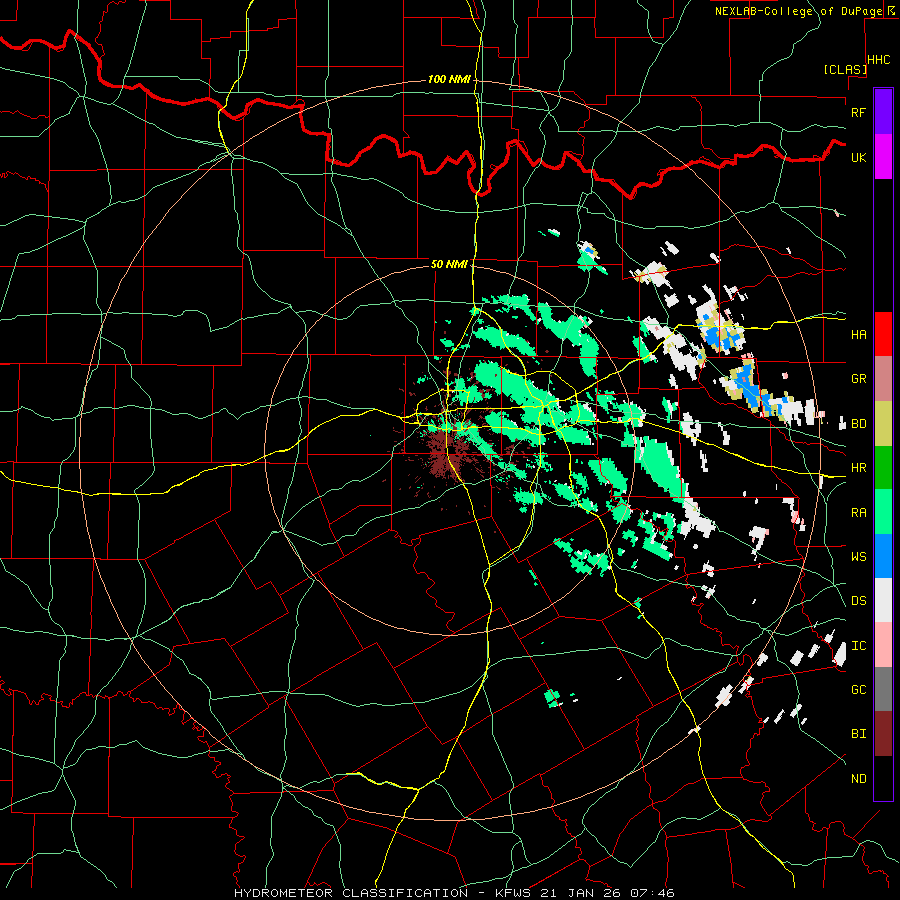Click the 'GC' legend label
900x900 pixels.
[858, 690]
